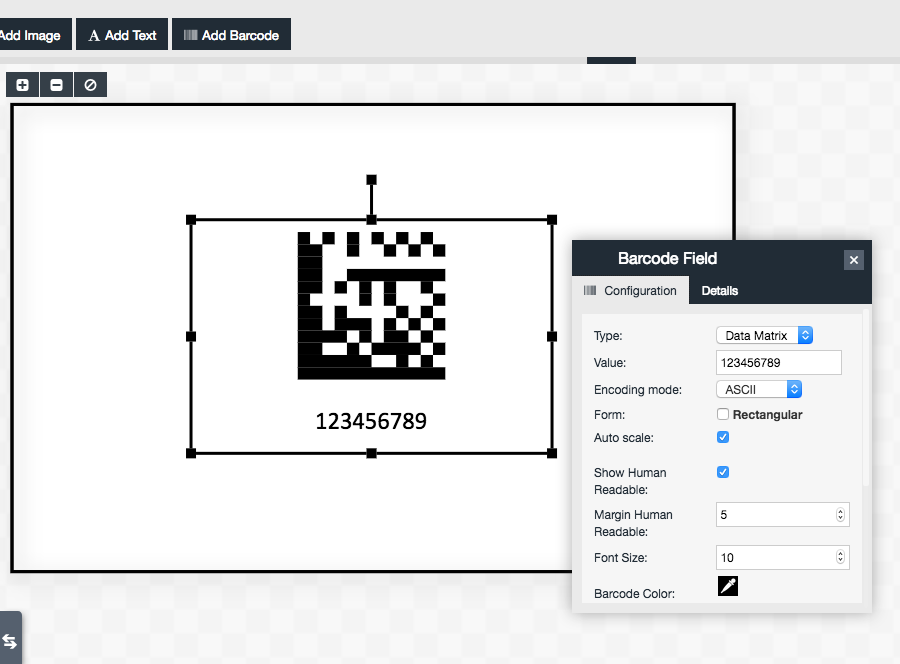Click the zoom in plus icon
The width and height of the screenshot is (900, 664).
tap(22, 85)
